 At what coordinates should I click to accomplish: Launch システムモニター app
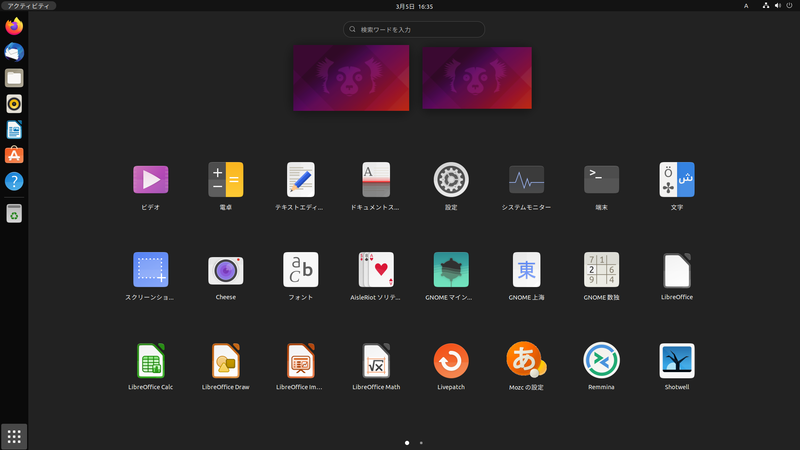[x=526, y=180]
